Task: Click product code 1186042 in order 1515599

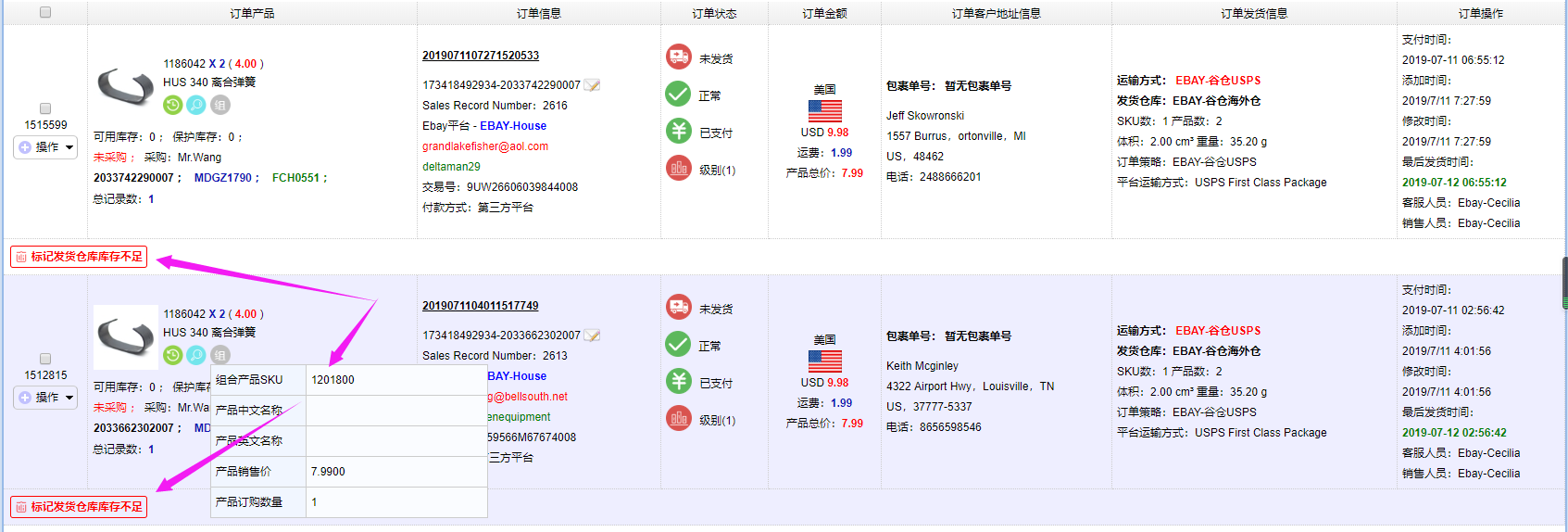Action: point(184,64)
